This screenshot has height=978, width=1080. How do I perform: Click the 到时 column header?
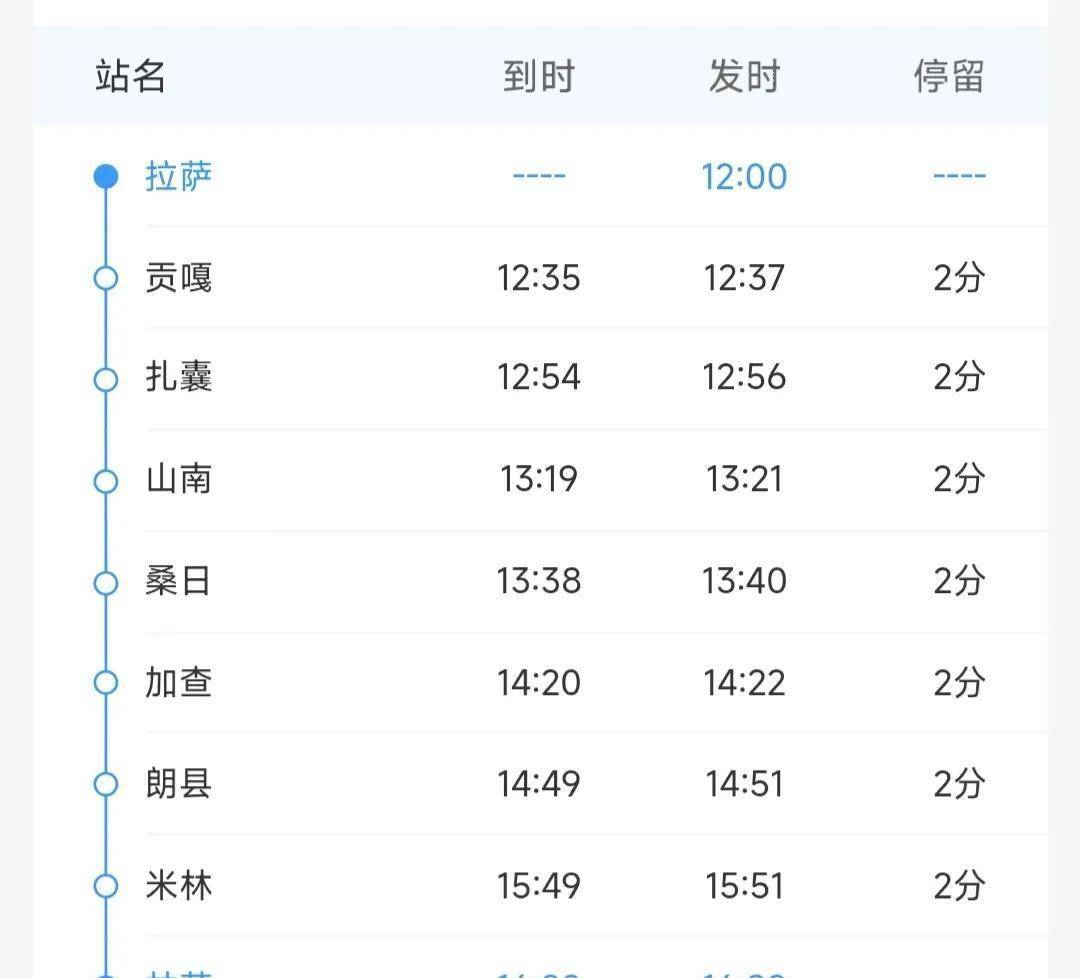pyautogui.click(x=539, y=76)
